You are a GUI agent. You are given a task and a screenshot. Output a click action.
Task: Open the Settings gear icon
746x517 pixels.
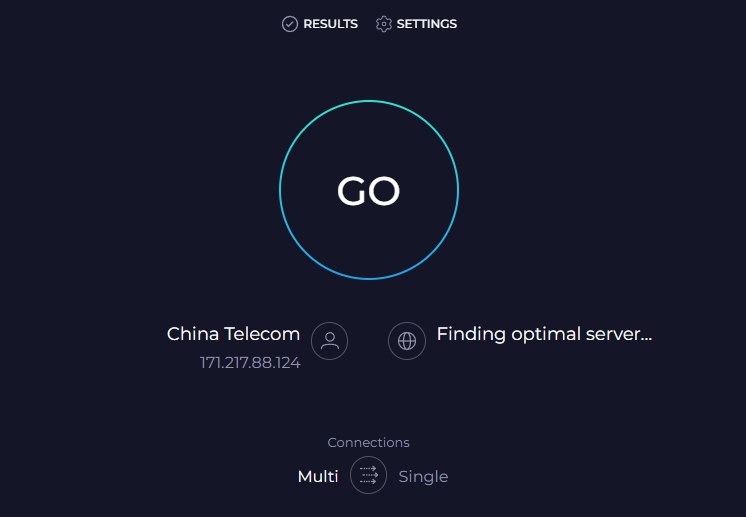384,24
